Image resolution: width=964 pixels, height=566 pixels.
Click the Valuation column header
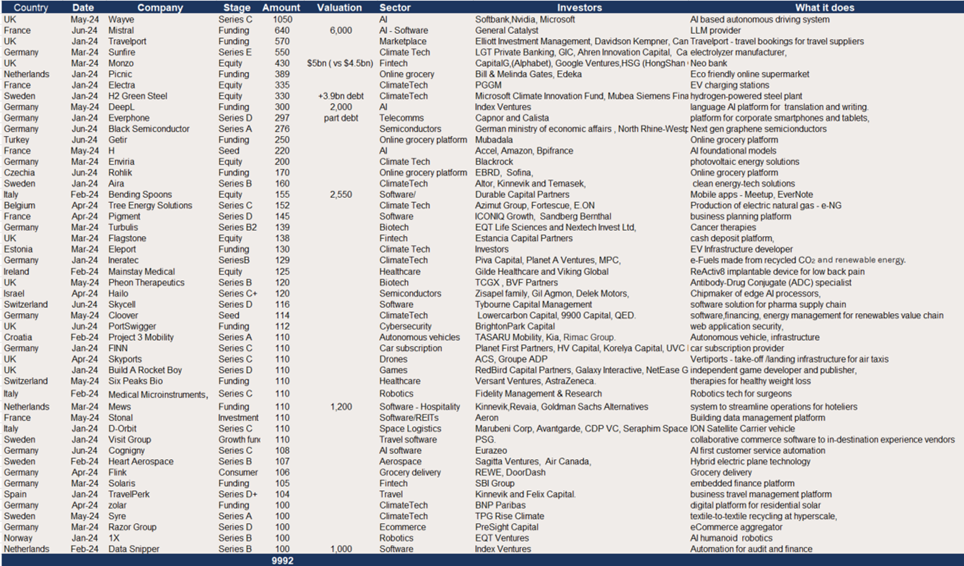pos(339,7)
